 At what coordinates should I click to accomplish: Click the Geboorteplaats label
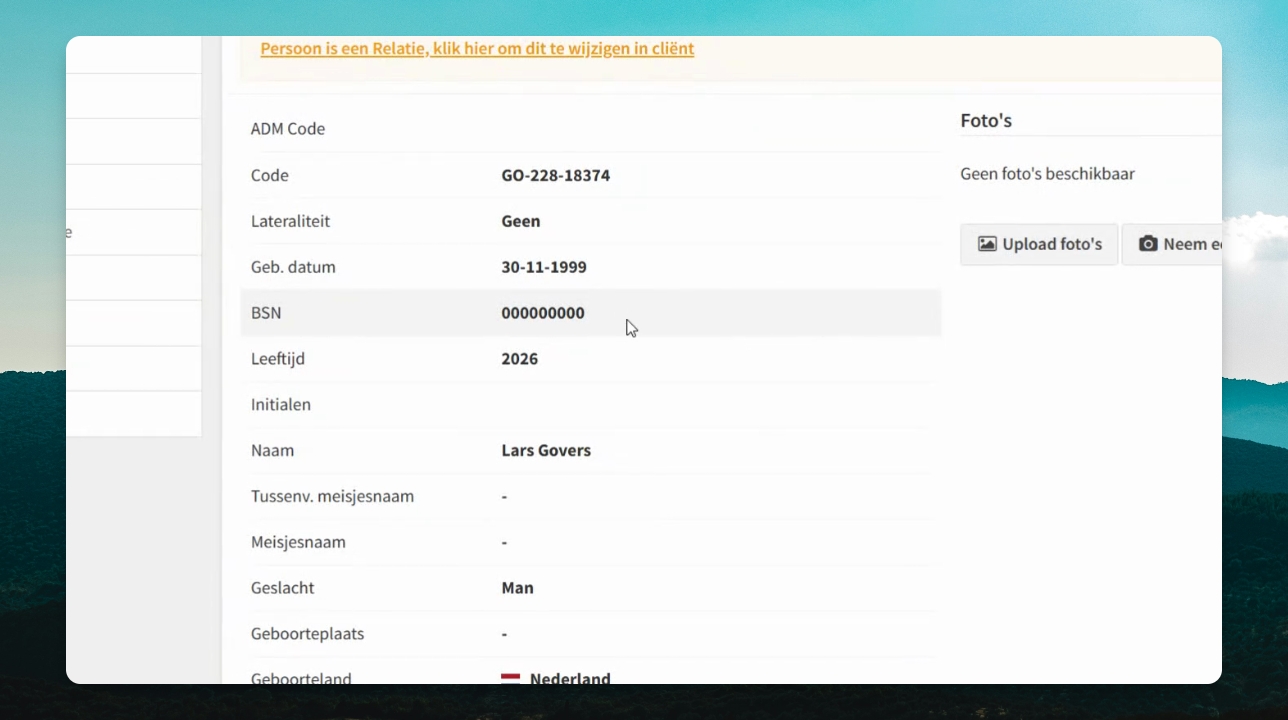[x=307, y=633]
